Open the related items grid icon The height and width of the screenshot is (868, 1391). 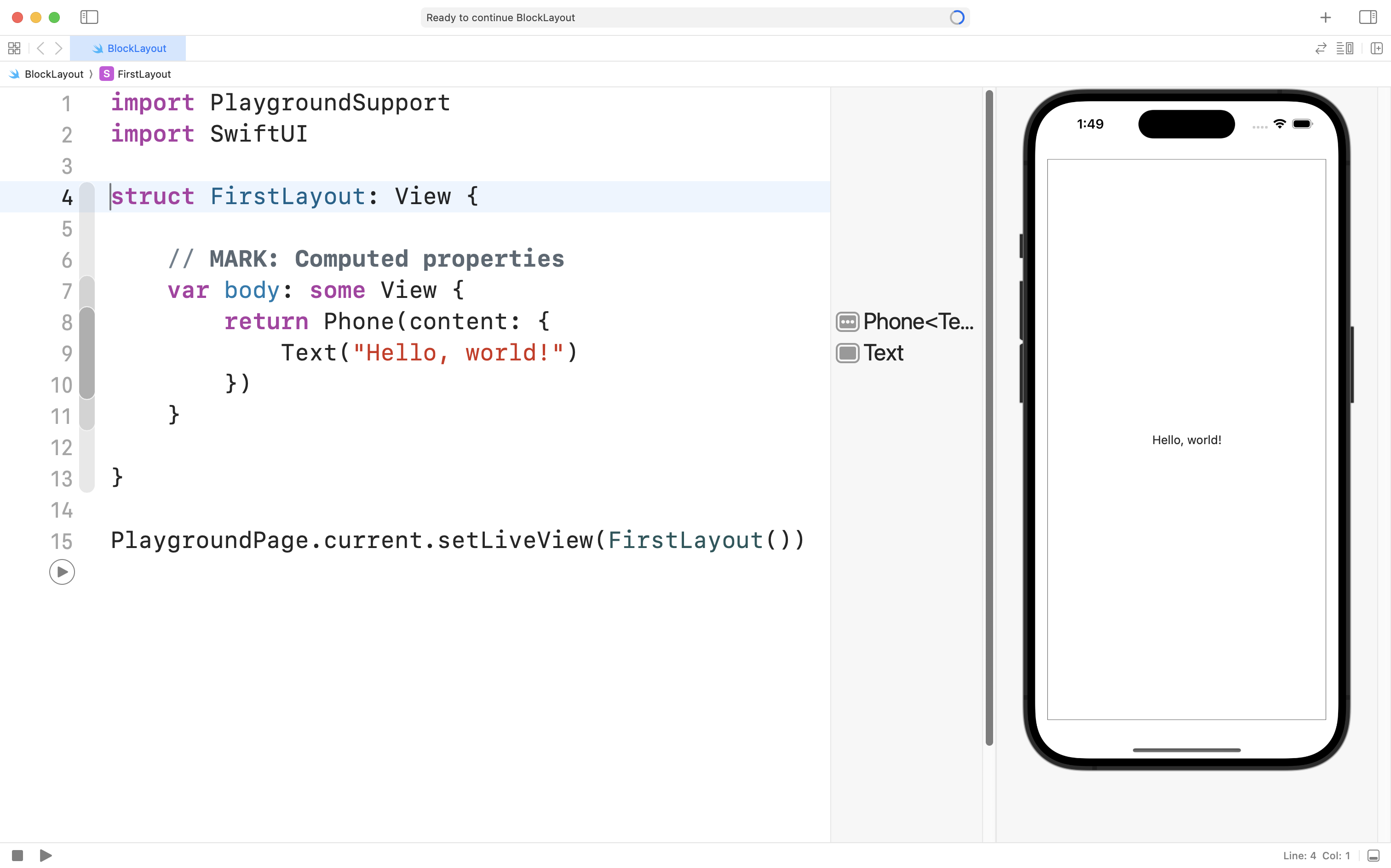pyautogui.click(x=14, y=48)
